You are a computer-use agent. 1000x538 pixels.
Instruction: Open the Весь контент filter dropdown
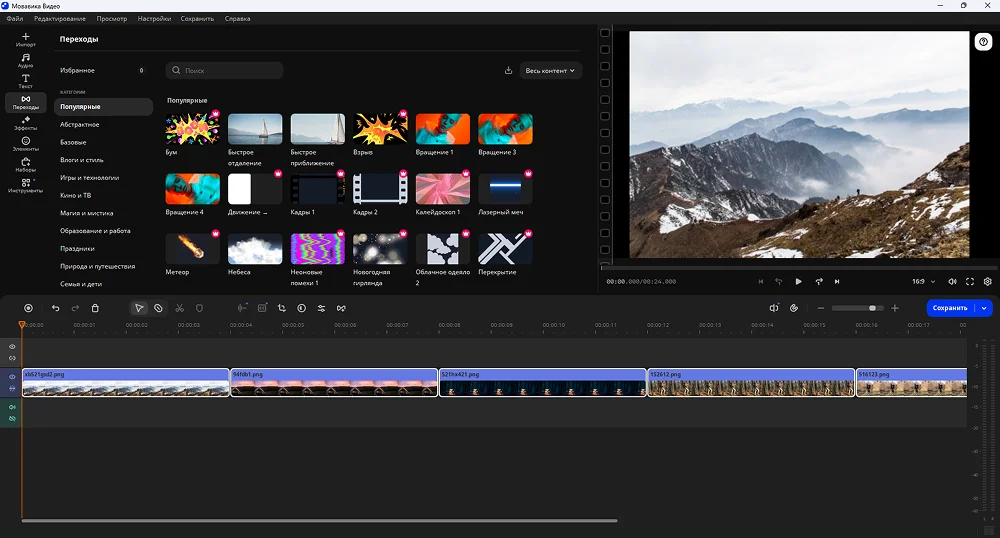click(550, 70)
